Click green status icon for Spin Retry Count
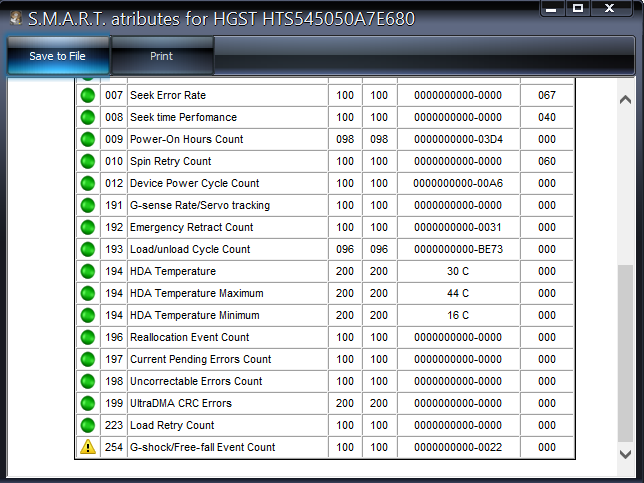Viewport: 644px width, 483px height. 87,161
